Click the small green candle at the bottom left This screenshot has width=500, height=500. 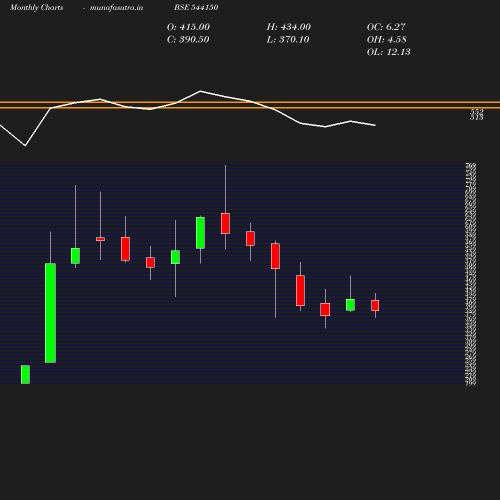[25, 374]
